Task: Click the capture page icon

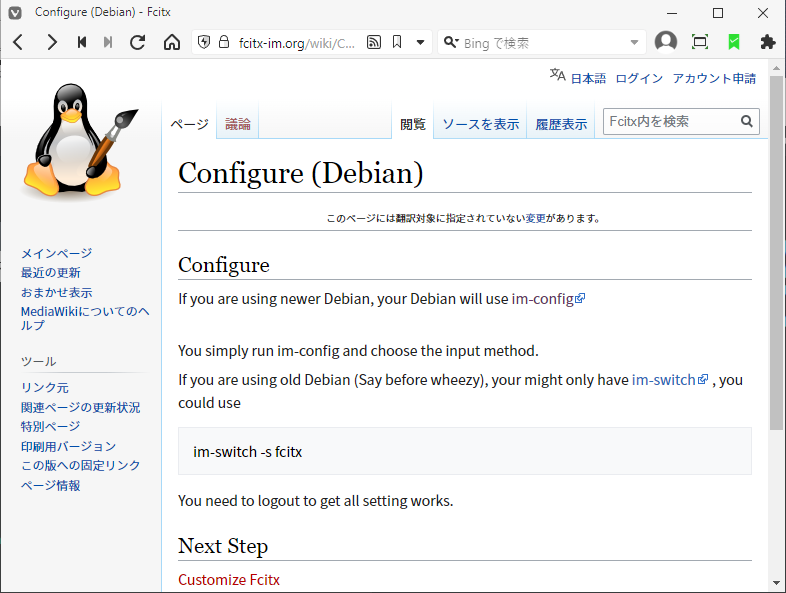Action: [700, 42]
